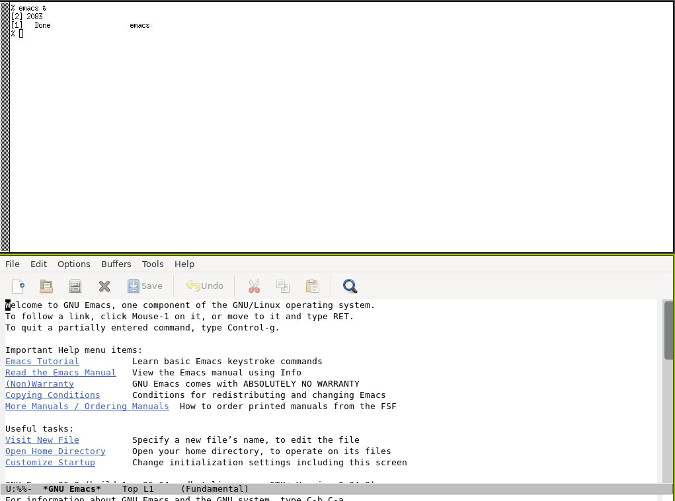
Task: Open the Tools menu
Action: (x=152, y=264)
